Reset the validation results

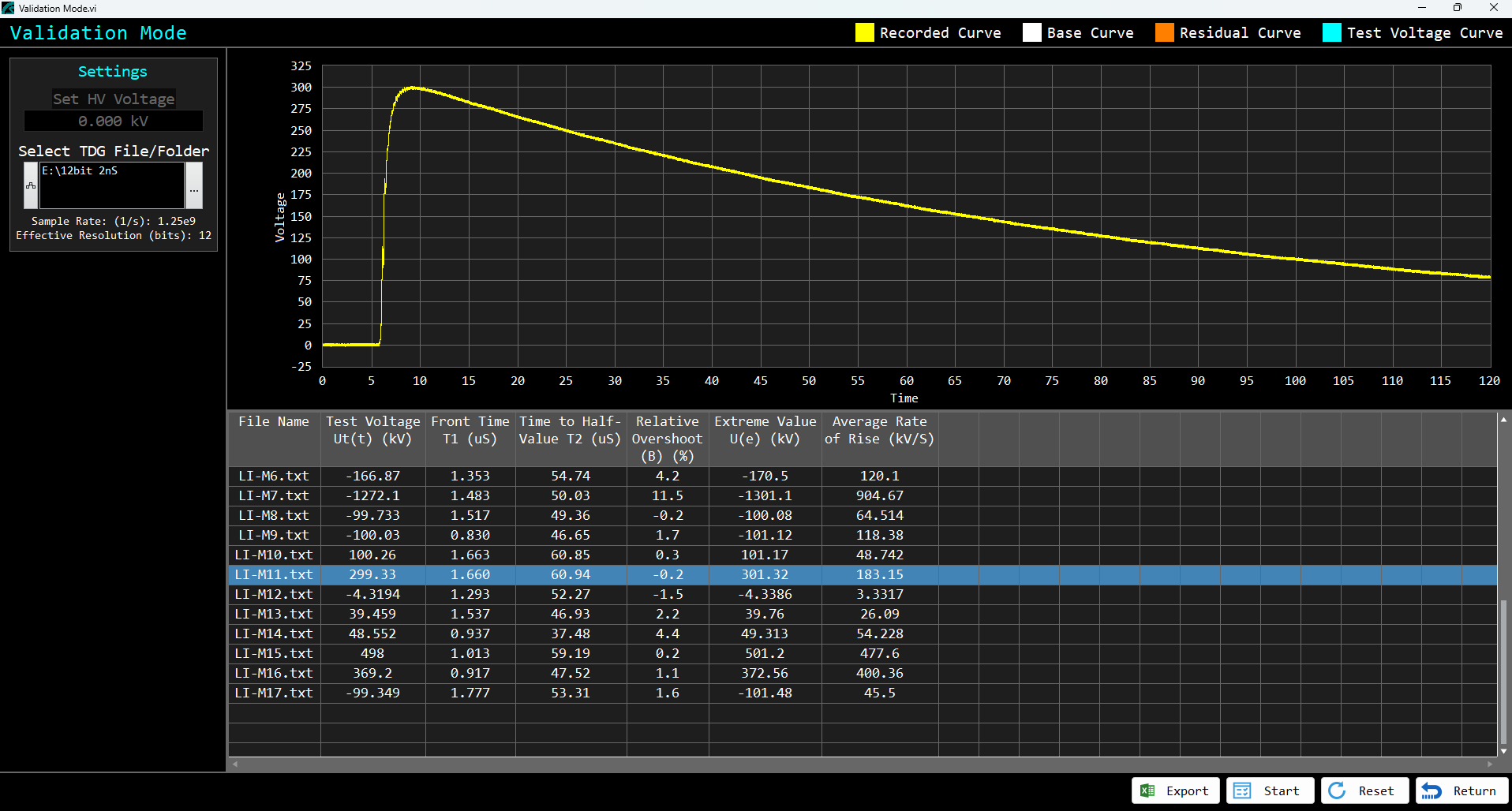(x=1364, y=790)
